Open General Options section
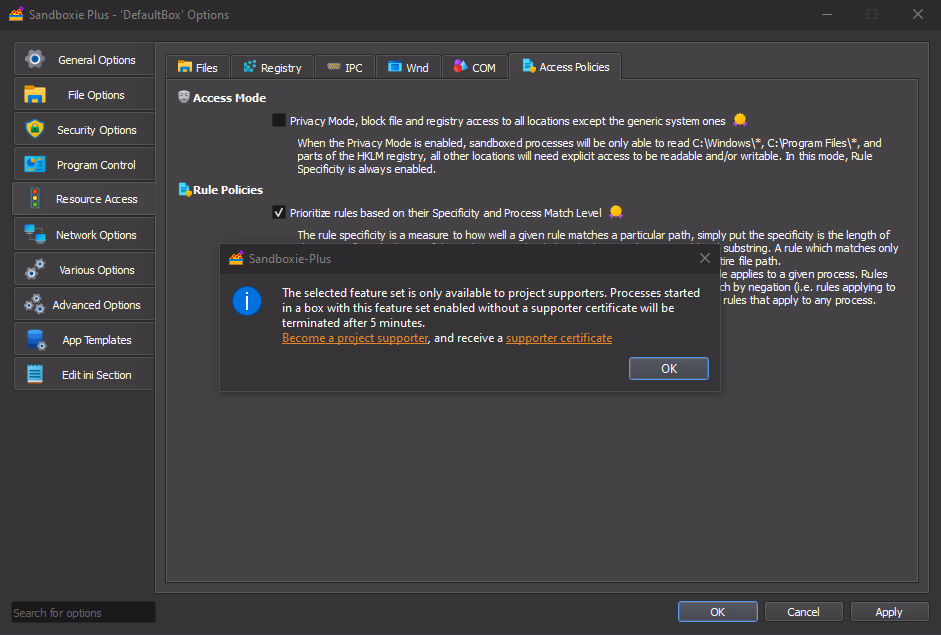Image resolution: width=941 pixels, height=635 pixels. click(85, 59)
